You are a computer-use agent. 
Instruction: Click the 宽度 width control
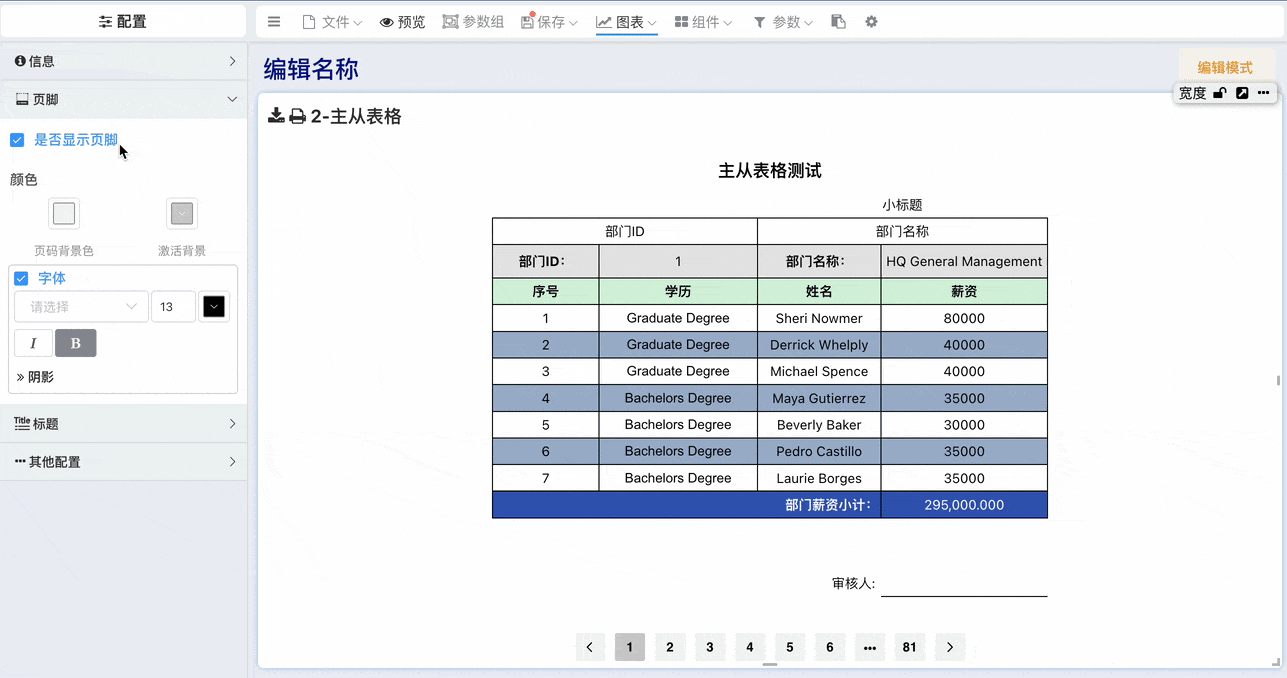1192,93
